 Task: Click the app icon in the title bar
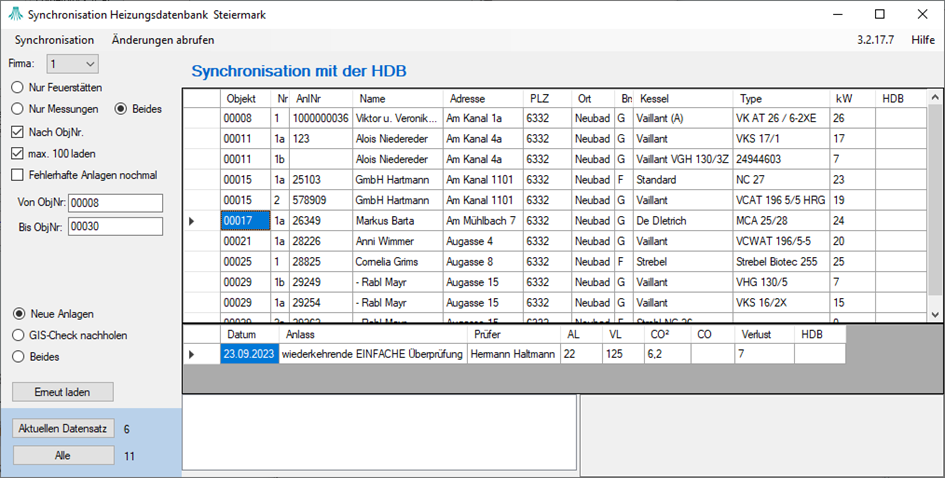[14, 15]
